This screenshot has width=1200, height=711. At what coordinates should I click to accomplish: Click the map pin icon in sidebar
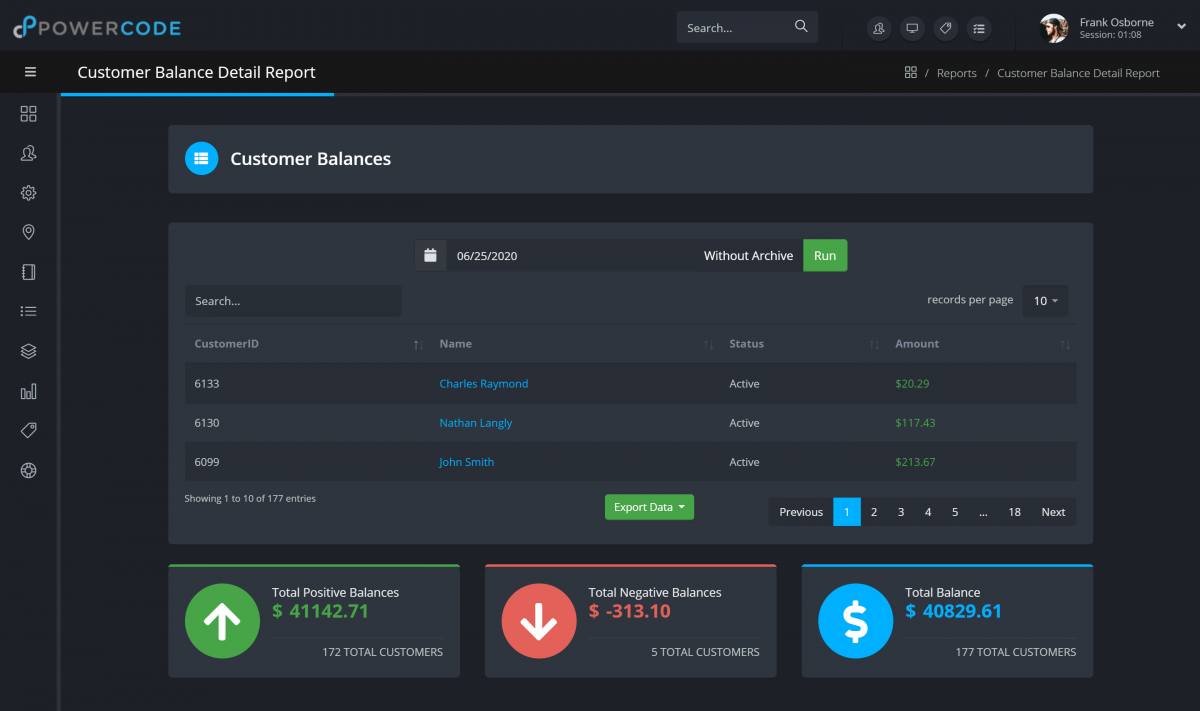coord(28,231)
